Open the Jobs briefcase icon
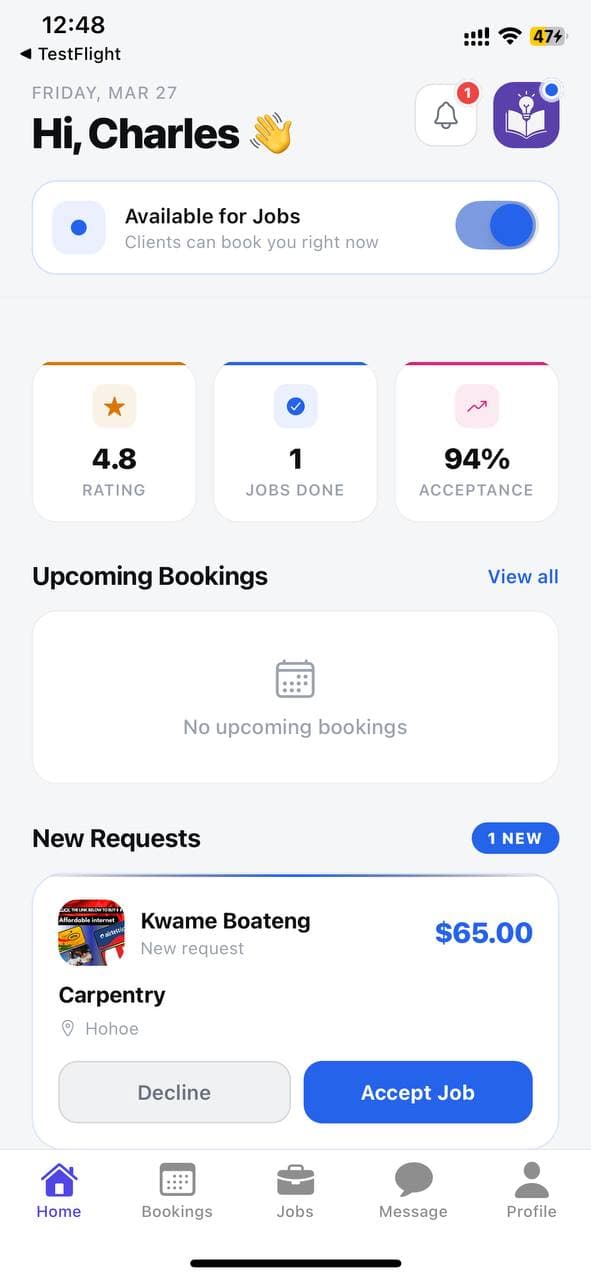The width and height of the screenshot is (591, 1280). pos(295,1183)
